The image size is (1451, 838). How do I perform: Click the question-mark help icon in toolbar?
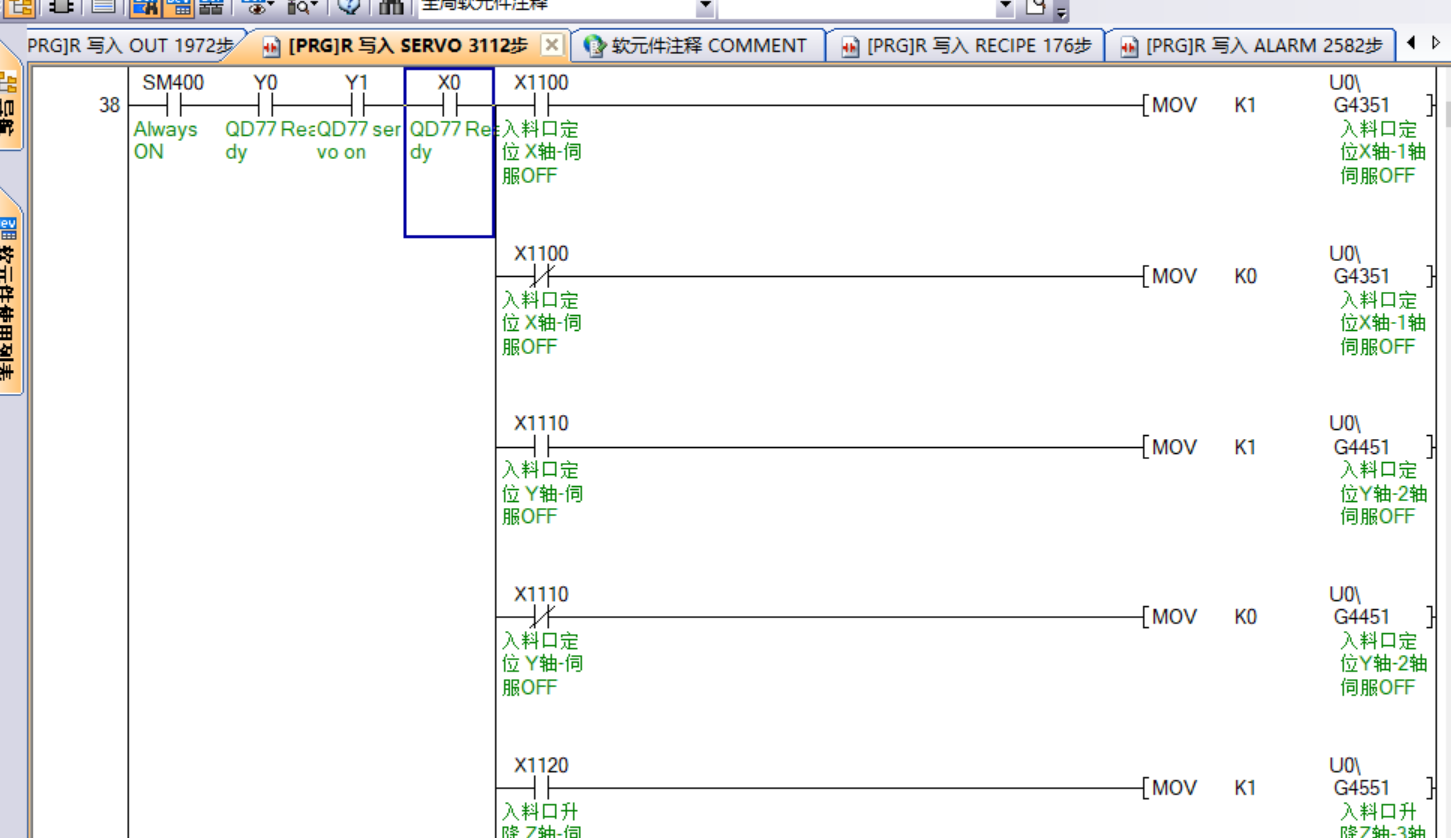[349, 6]
